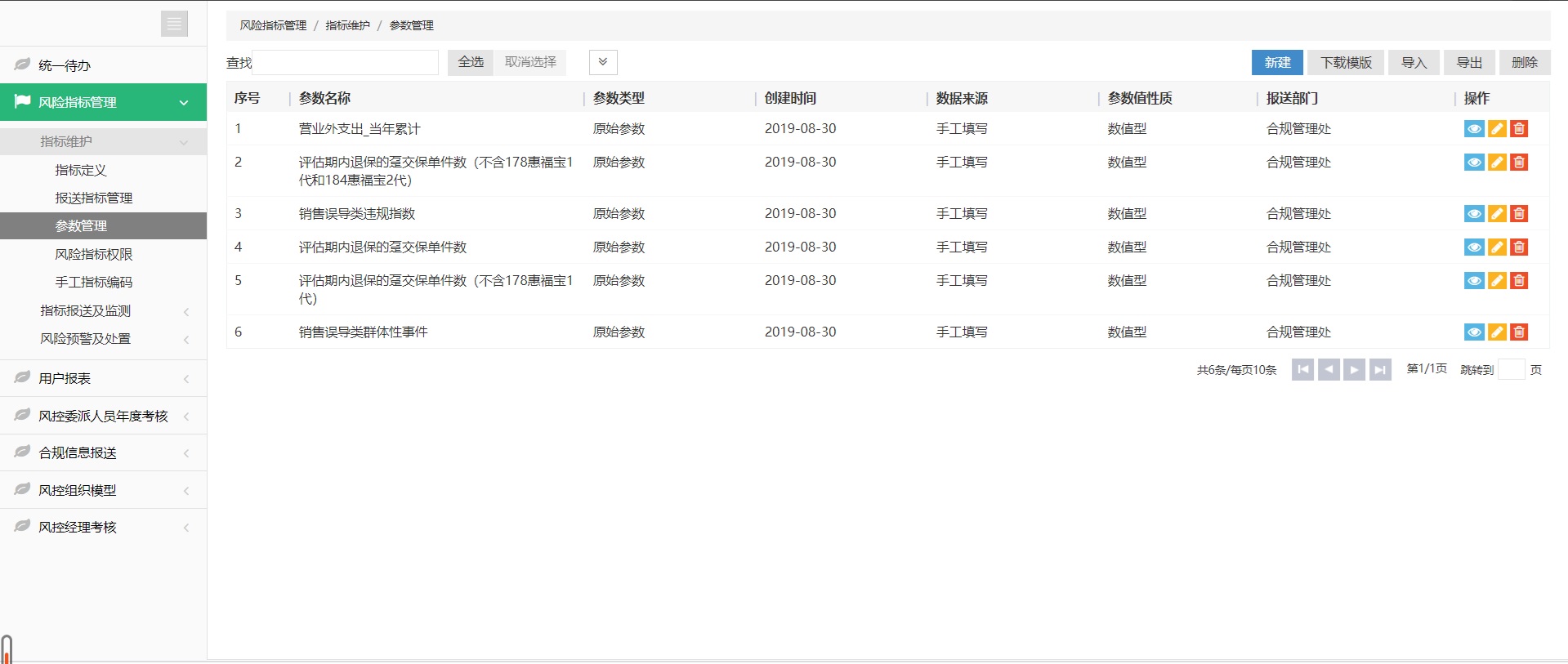
Task: View details of row number 4
Action: [x=1474, y=247]
